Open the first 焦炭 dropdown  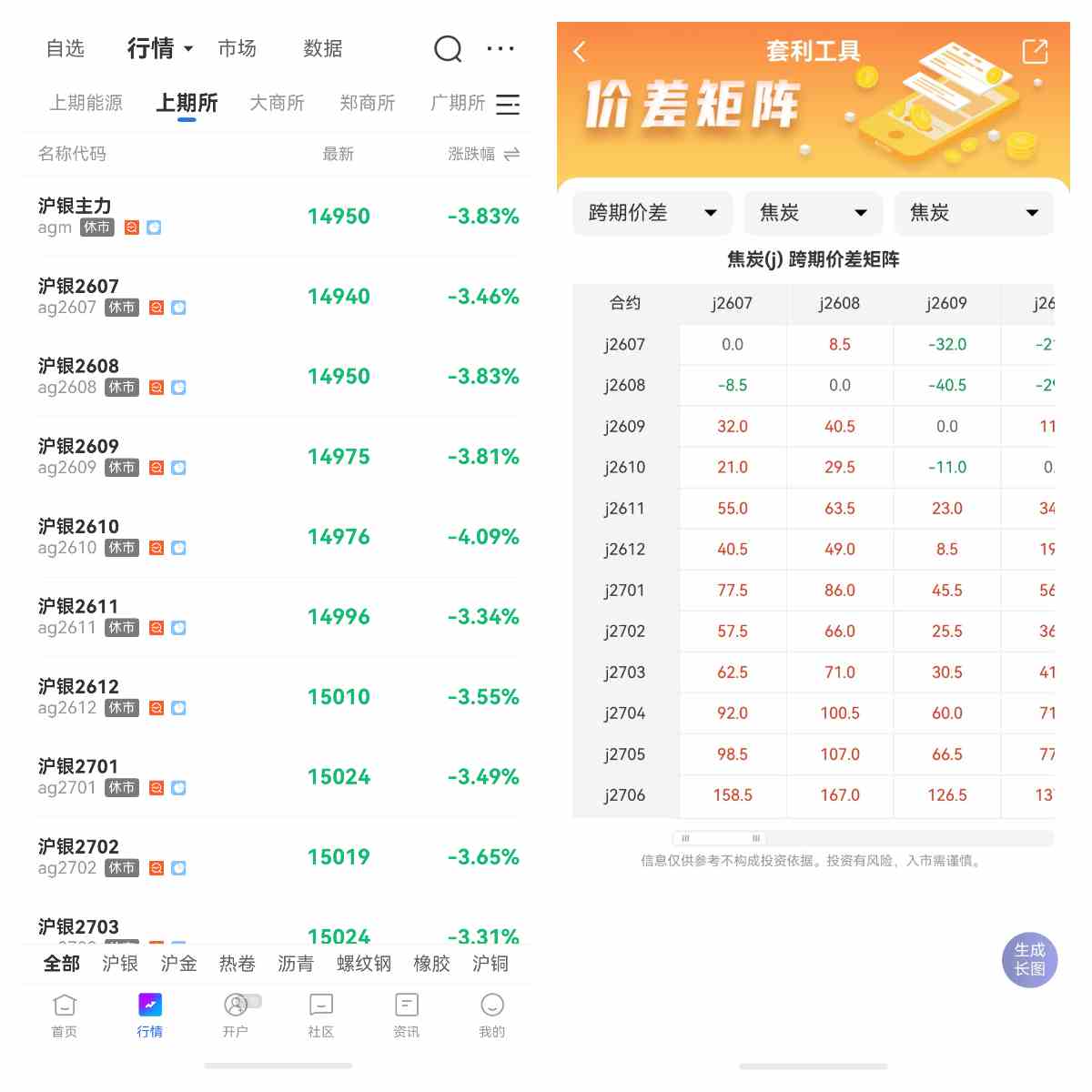click(814, 213)
